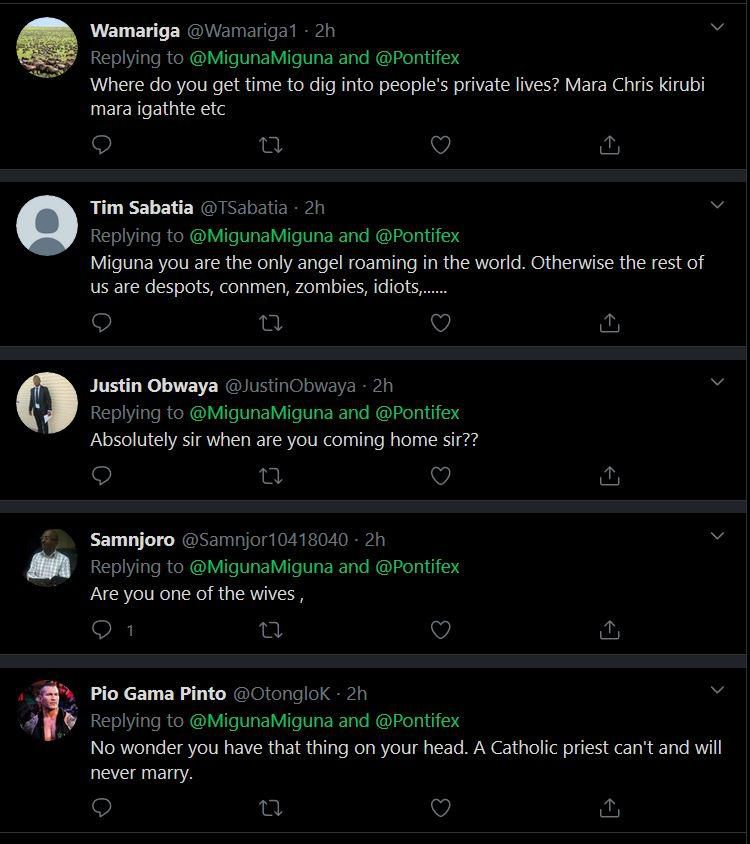Open @Pontifex link in Justin Obwaya's reply
The width and height of the screenshot is (750, 844).
417,412
